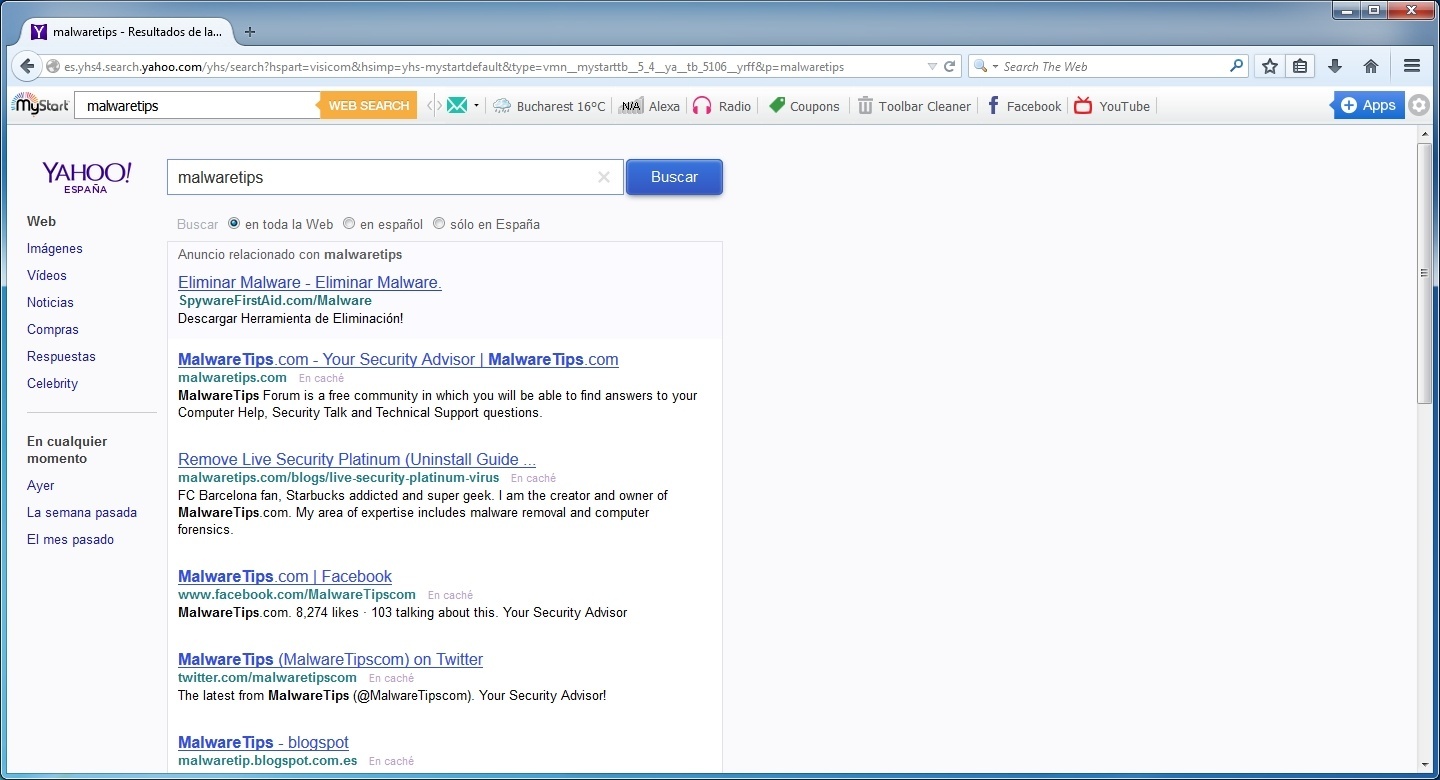View cached copy of the Facebook result
Screen dimensions: 1440x780
(x=450, y=595)
